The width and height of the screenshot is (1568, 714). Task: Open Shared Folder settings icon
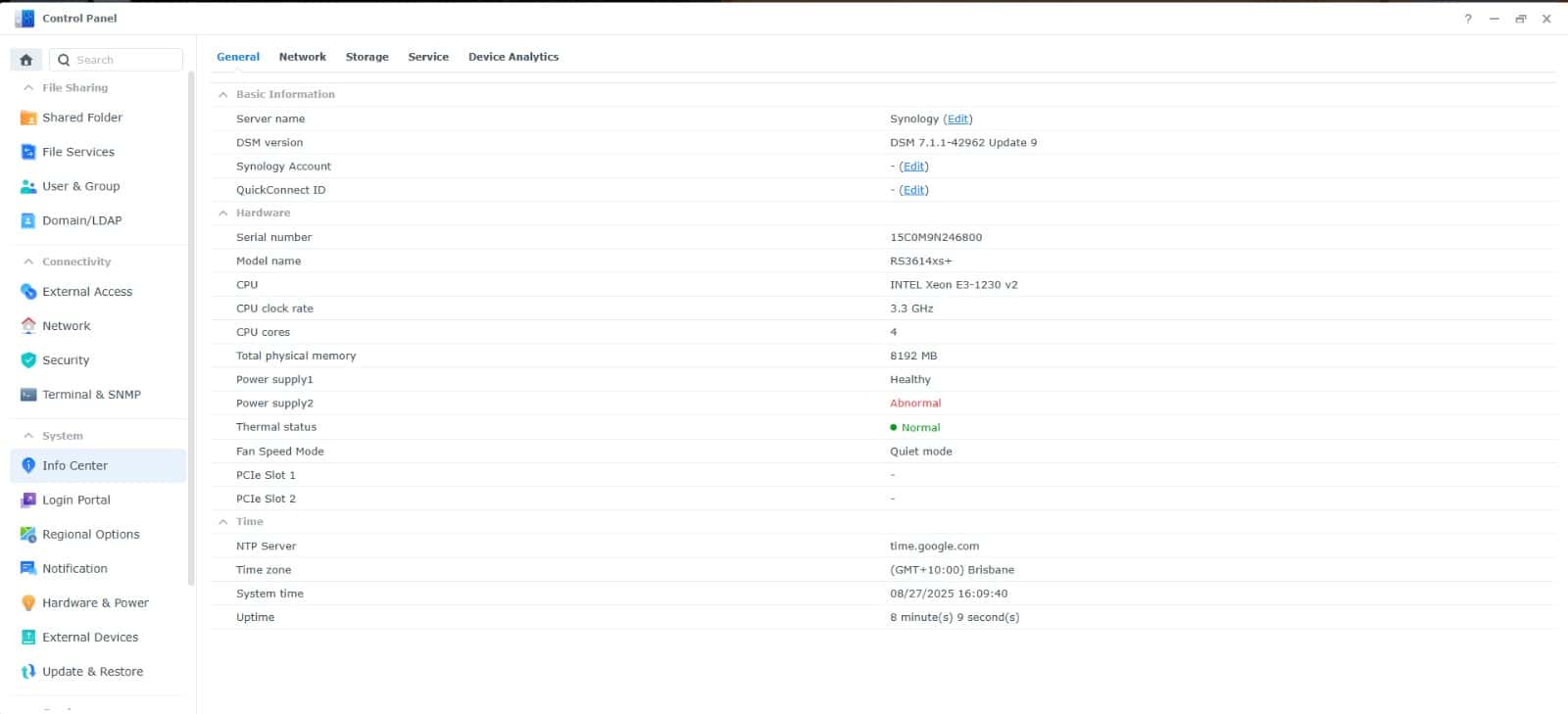click(28, 118)
